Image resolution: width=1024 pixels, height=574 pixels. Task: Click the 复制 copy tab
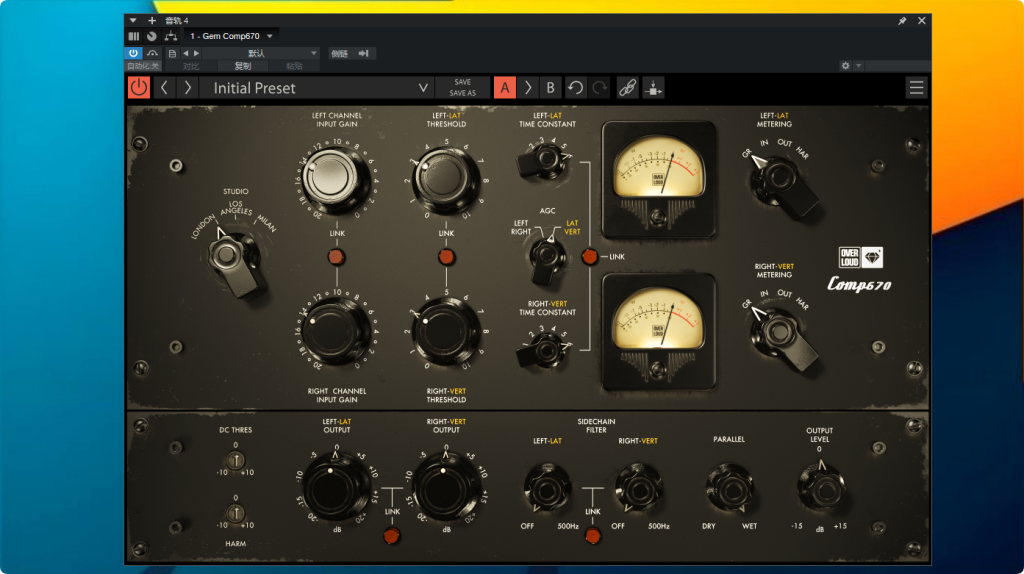click(x=242, y=66)
